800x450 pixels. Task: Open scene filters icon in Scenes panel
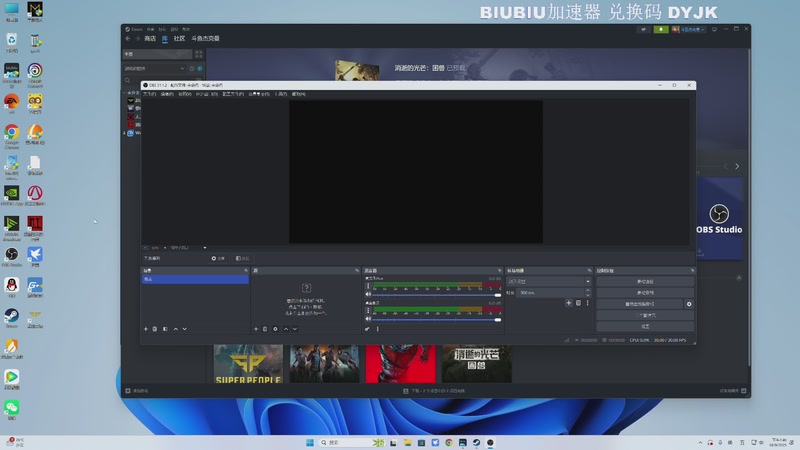tap(165, 329)
